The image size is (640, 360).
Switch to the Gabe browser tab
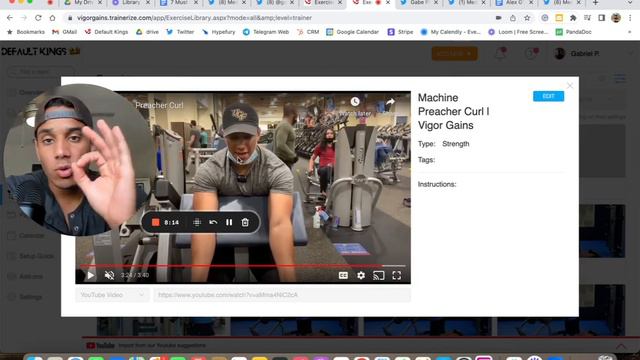(418, 3)
